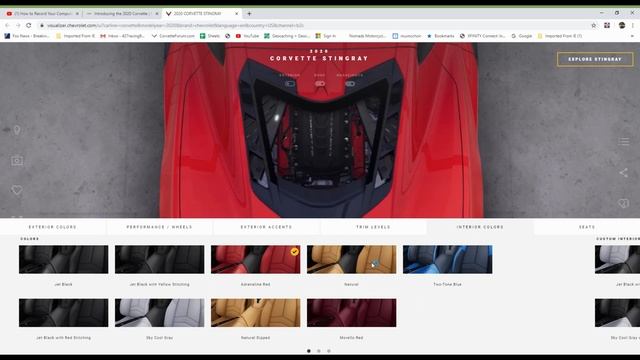This screenshot has height=360, width=640.
Task: Open the XFINITY Connect bookmark
Action: pyautogui.click(x=482, y=36)
